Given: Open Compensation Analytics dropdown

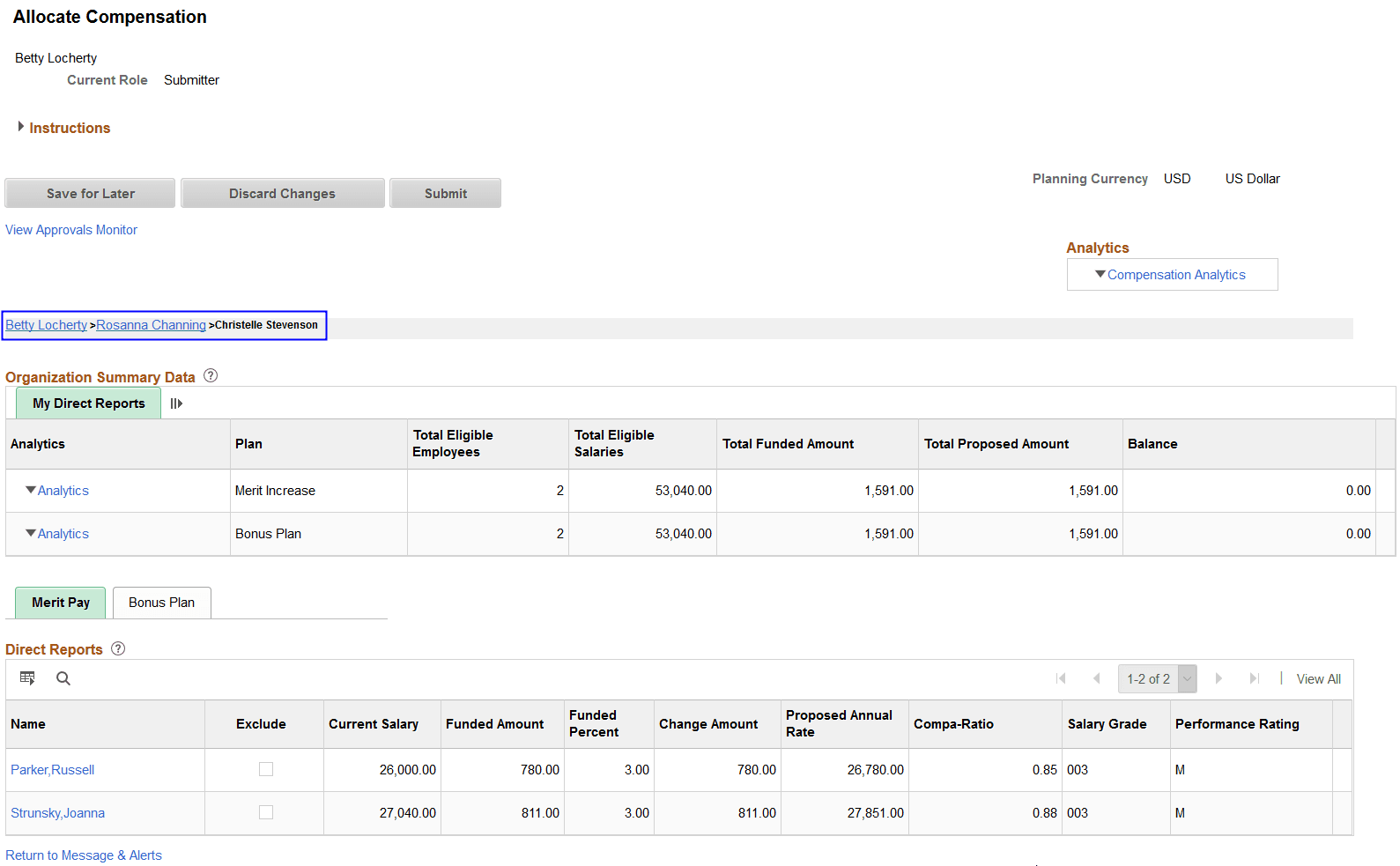Looking at the screenshot, I should pos(1172,275).
